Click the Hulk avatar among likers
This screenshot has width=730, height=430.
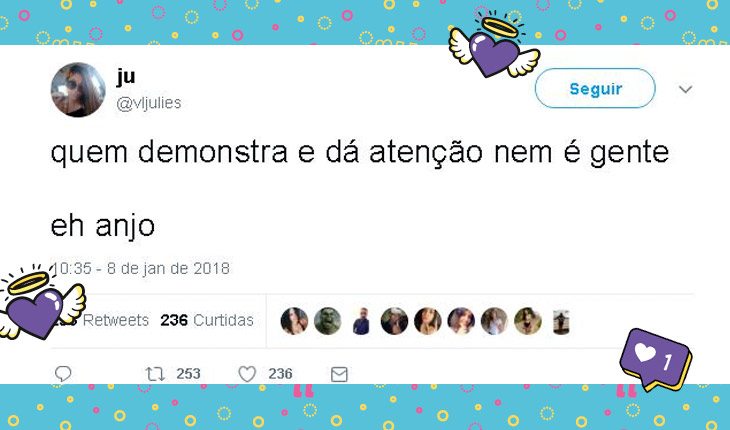coord(327,321)
